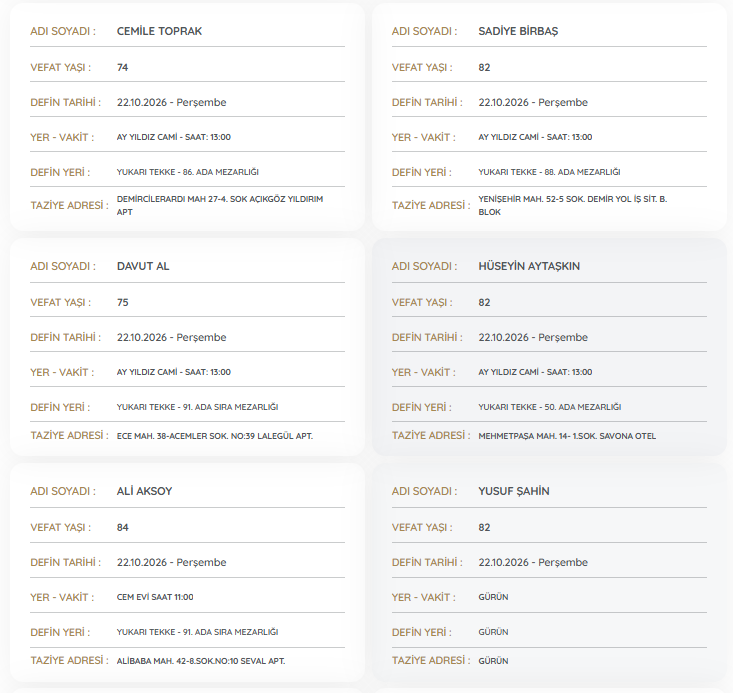Click TAZİYE ADRESİ label in Yusuf Şahin card
Viewport: 733px width, 693px height.
coord(431,661)
